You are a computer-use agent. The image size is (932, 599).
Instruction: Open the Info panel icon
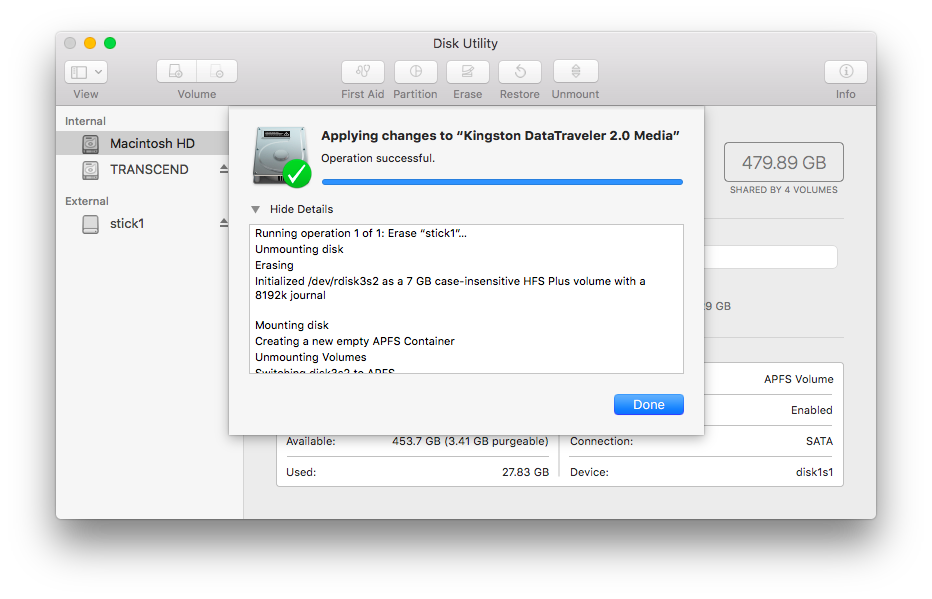point(845,72)
